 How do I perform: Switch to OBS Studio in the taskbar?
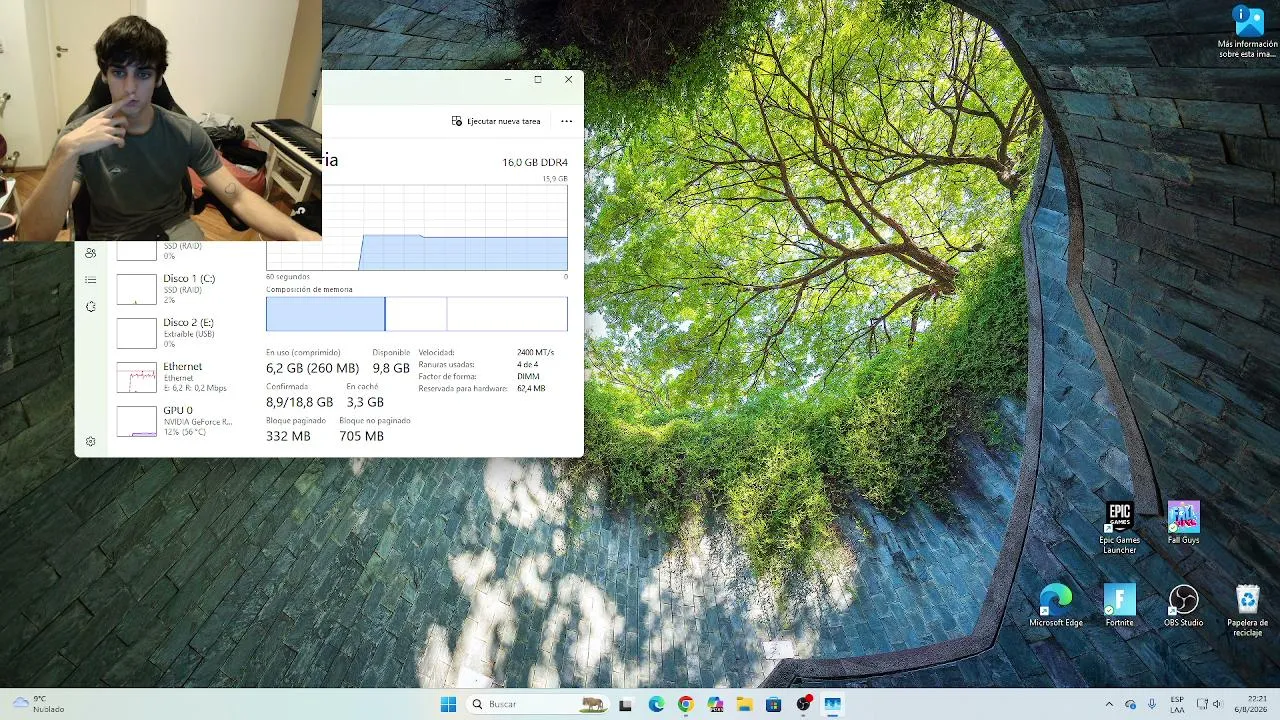tap(803, 704)
